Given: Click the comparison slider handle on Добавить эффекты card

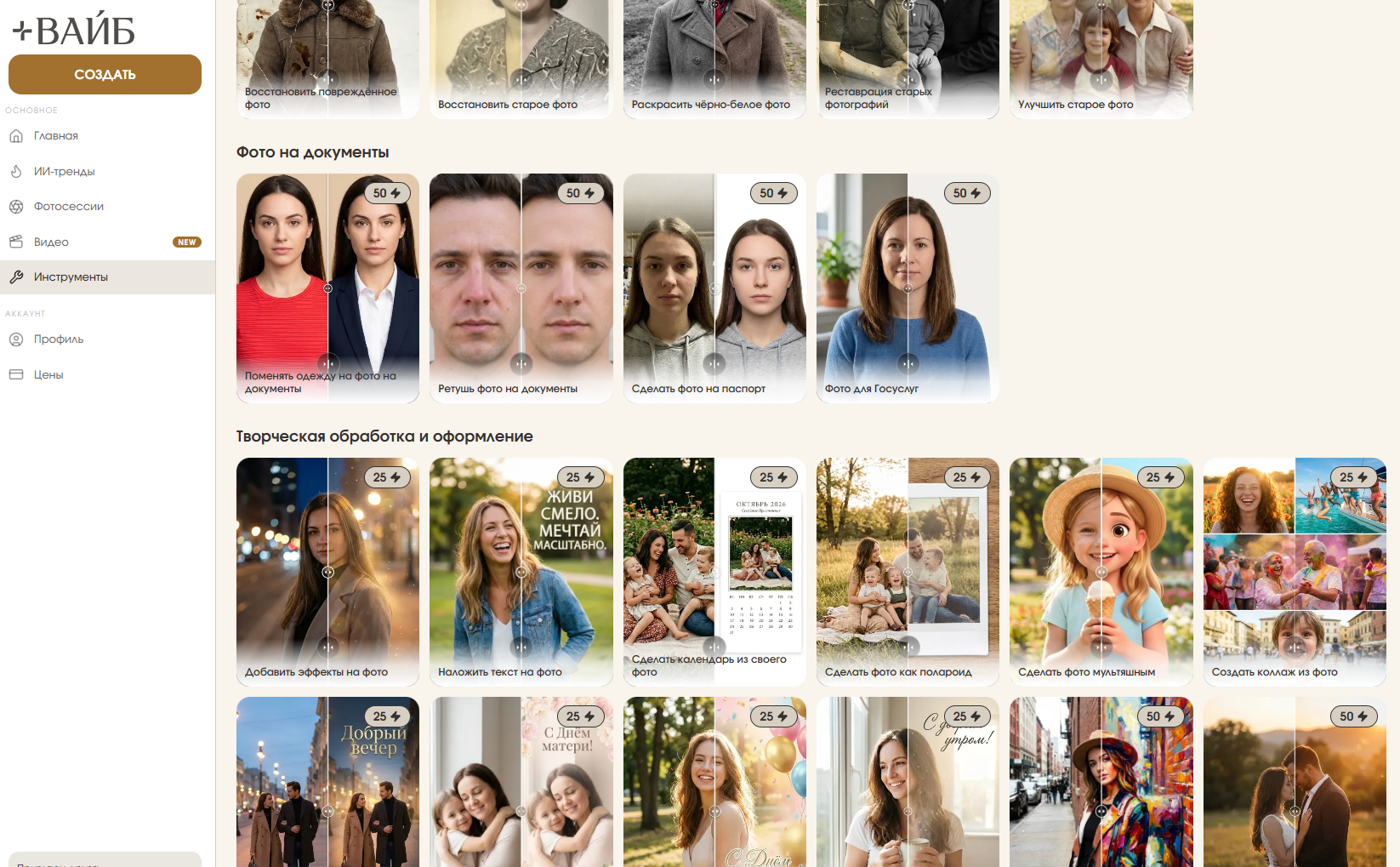Looking at the screenshot, I should (327, 572).
